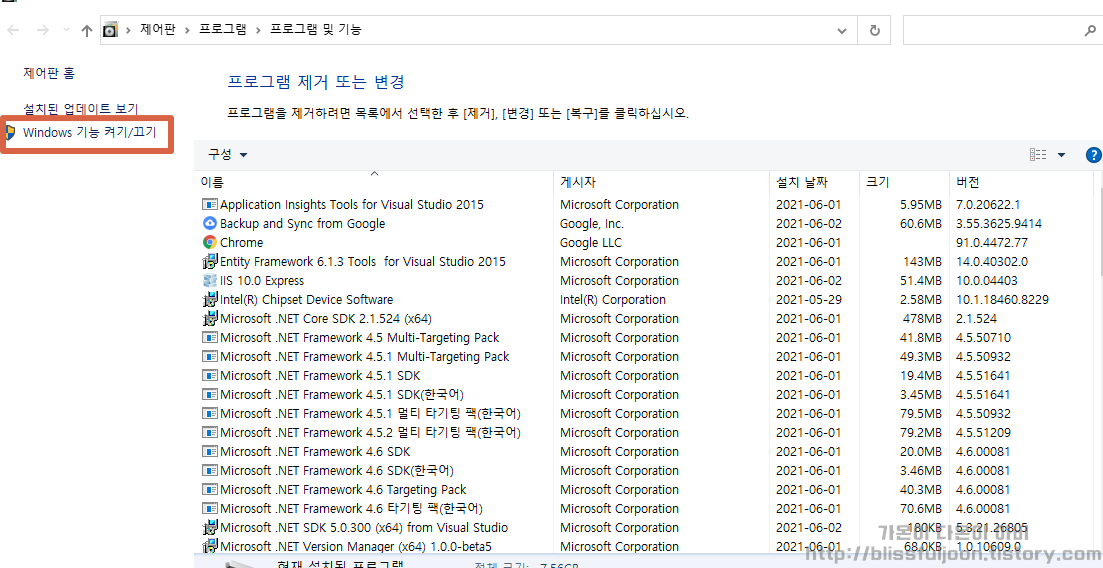The height and width of the screenshot is (568, 1103).
Task: Expand the chevron before 제어판 breadcrumb
Action: point(129,30)
